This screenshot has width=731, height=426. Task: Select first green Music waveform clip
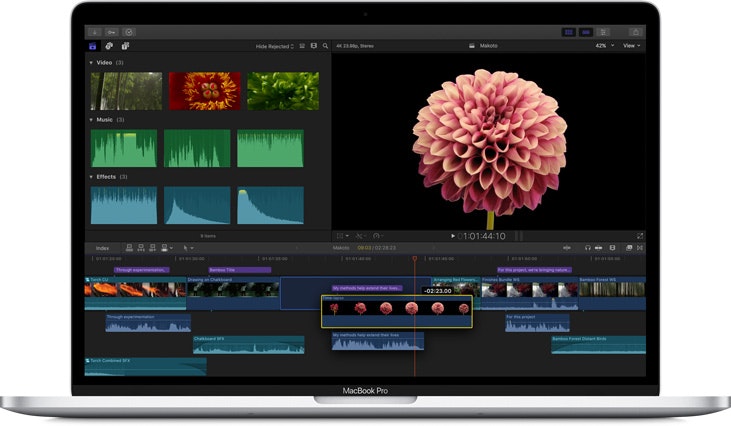tap(124, 148)
